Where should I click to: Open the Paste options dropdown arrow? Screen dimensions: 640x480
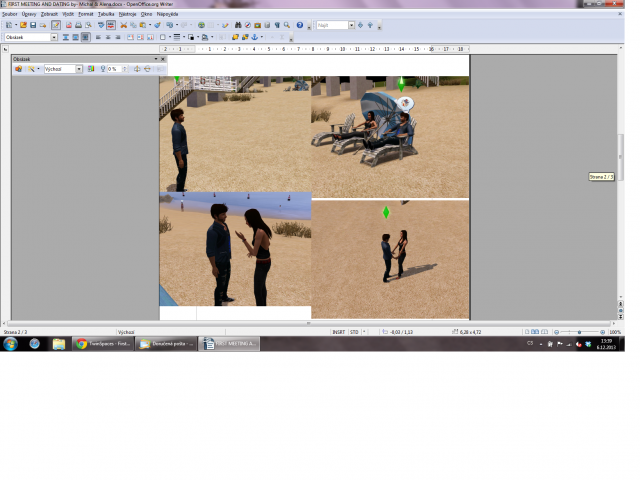click(150, 25)
